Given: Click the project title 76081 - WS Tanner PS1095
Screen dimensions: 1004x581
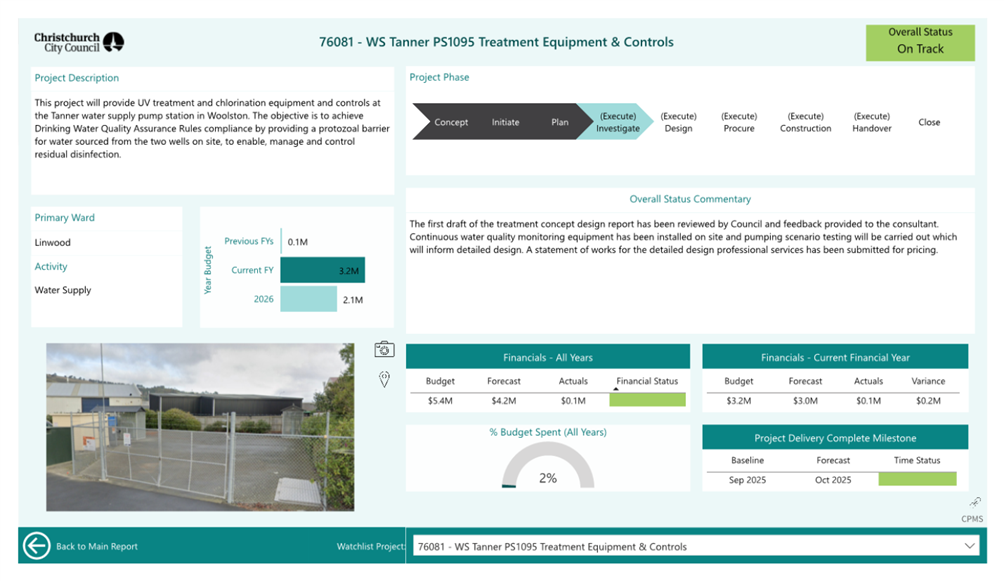Looking at the screenshot, I should [496, 42].
